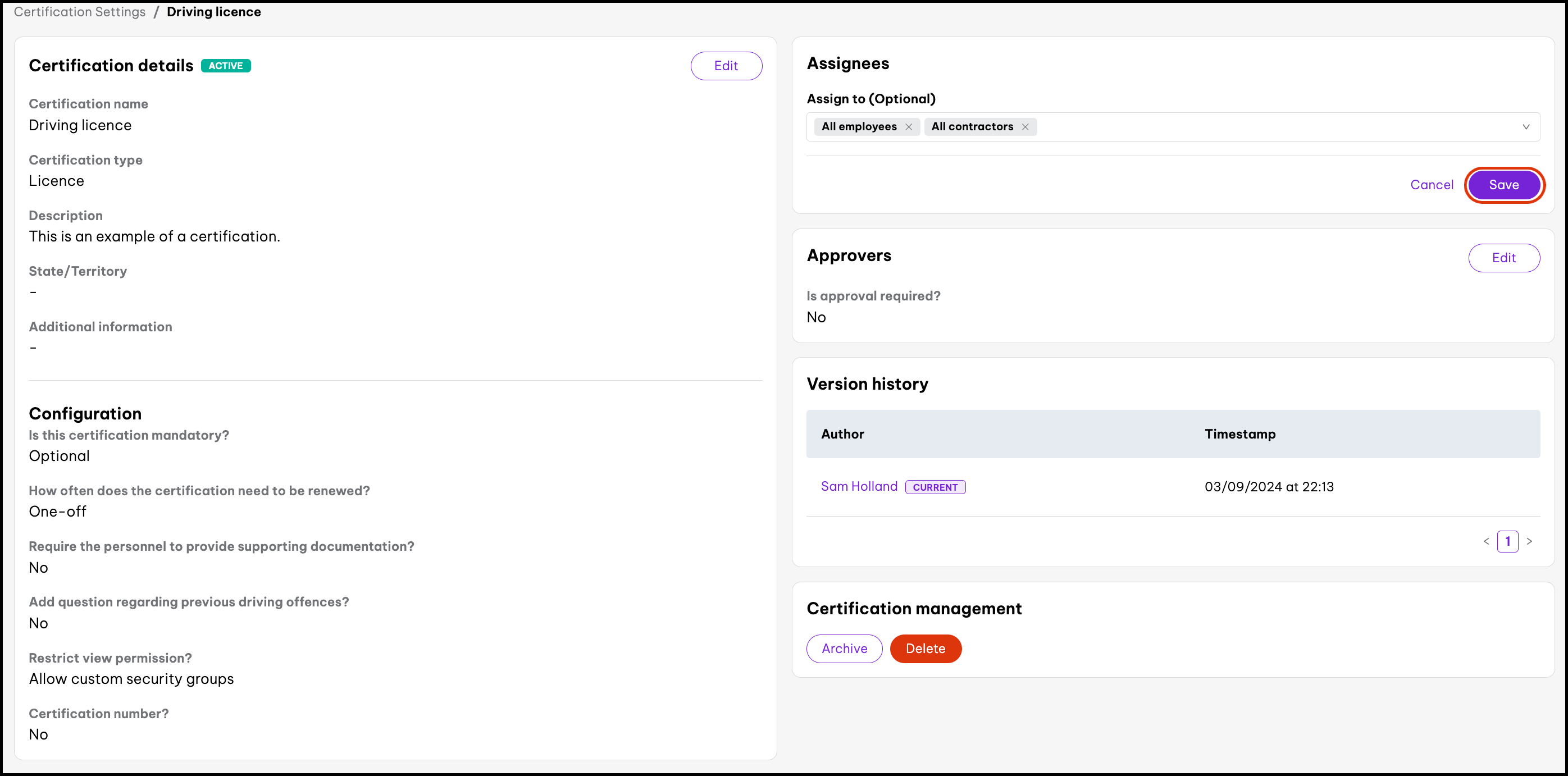Viewport: 1568px width, 776px height.
Task: Click the CURRENT version badge
Action: click(935, 487)
